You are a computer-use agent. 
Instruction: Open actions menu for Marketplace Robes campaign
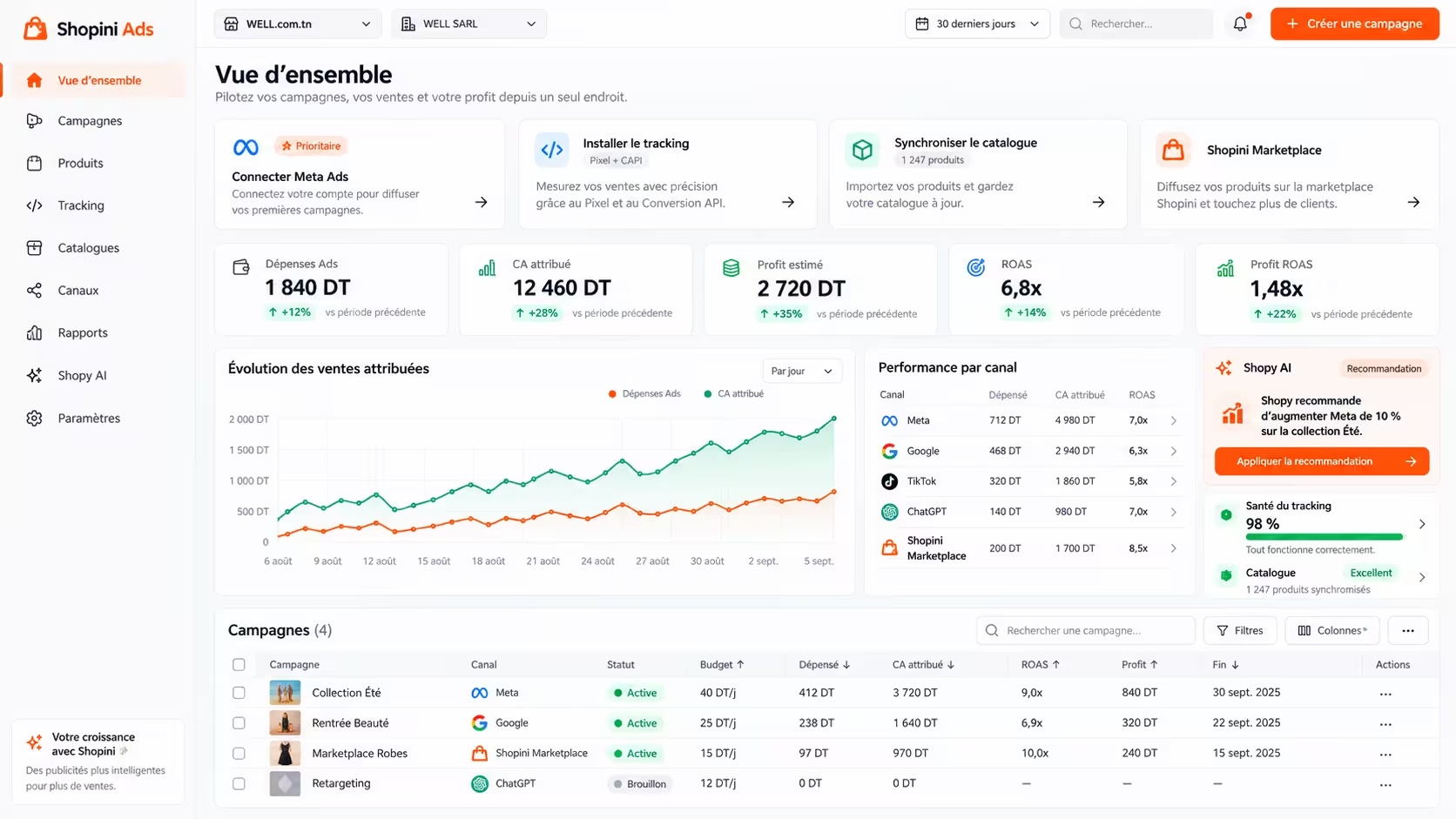1385,754
